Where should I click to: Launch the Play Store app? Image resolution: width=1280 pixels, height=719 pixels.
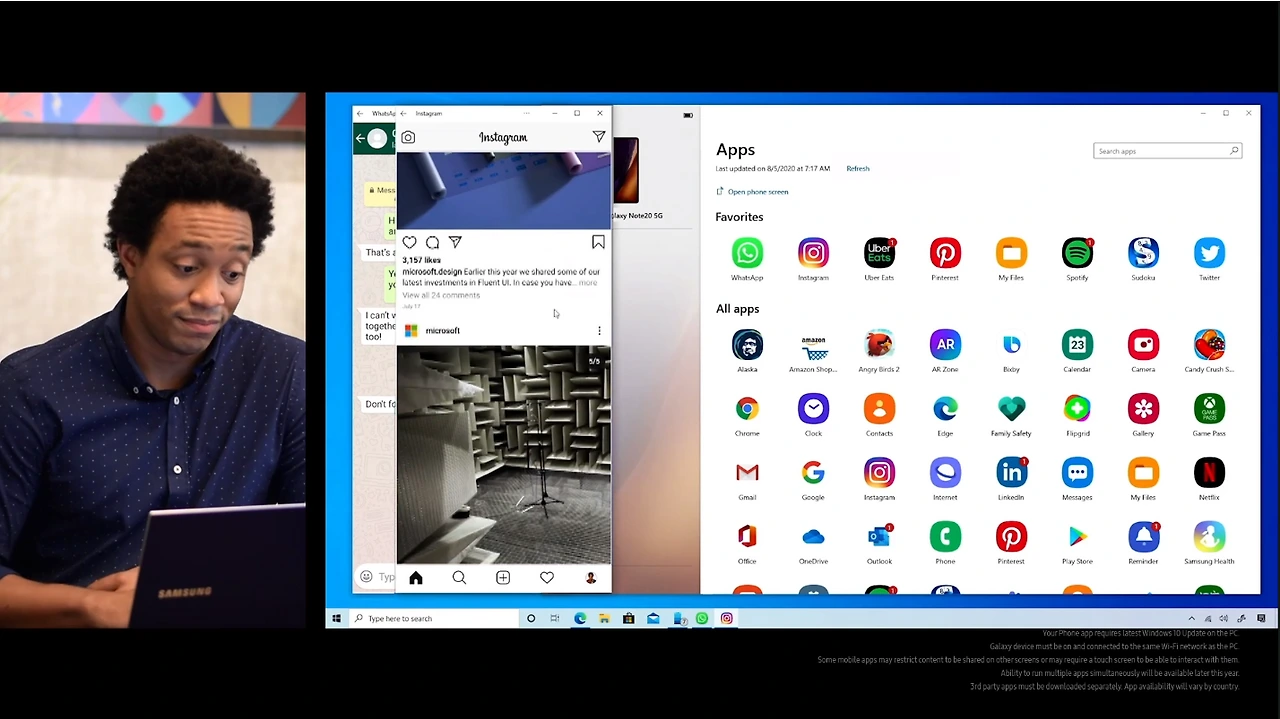[x=1077, y=537]
